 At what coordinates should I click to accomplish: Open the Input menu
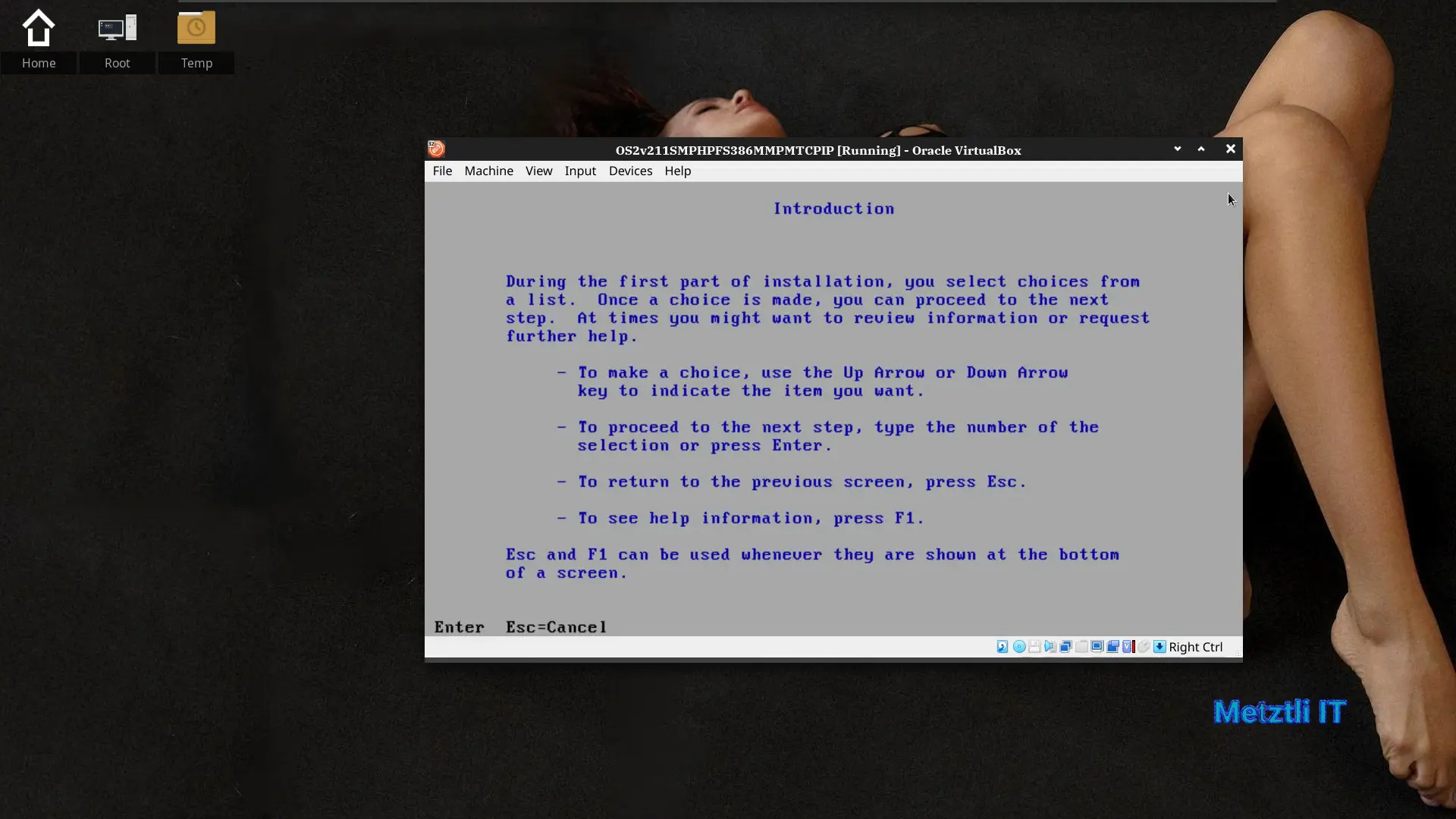tap(580, 171)
